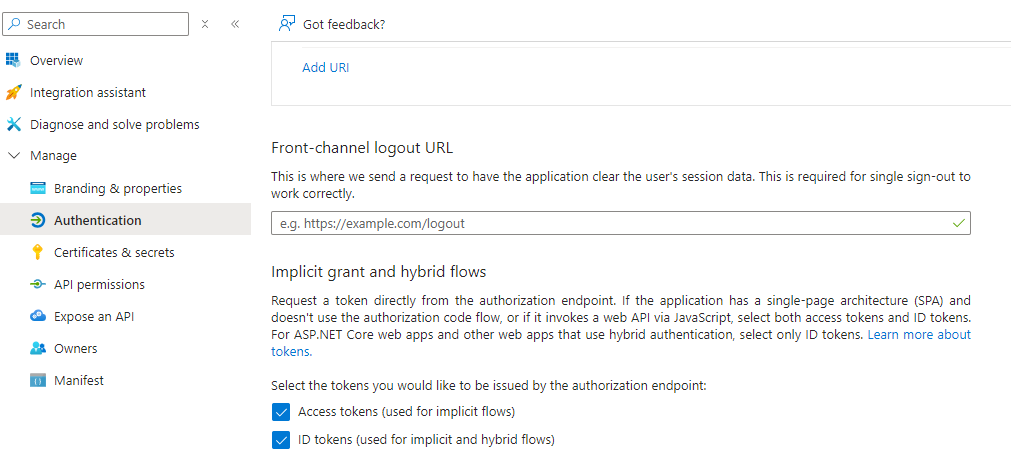Click the Diagnose and solve problems icon

click(13, 124)
